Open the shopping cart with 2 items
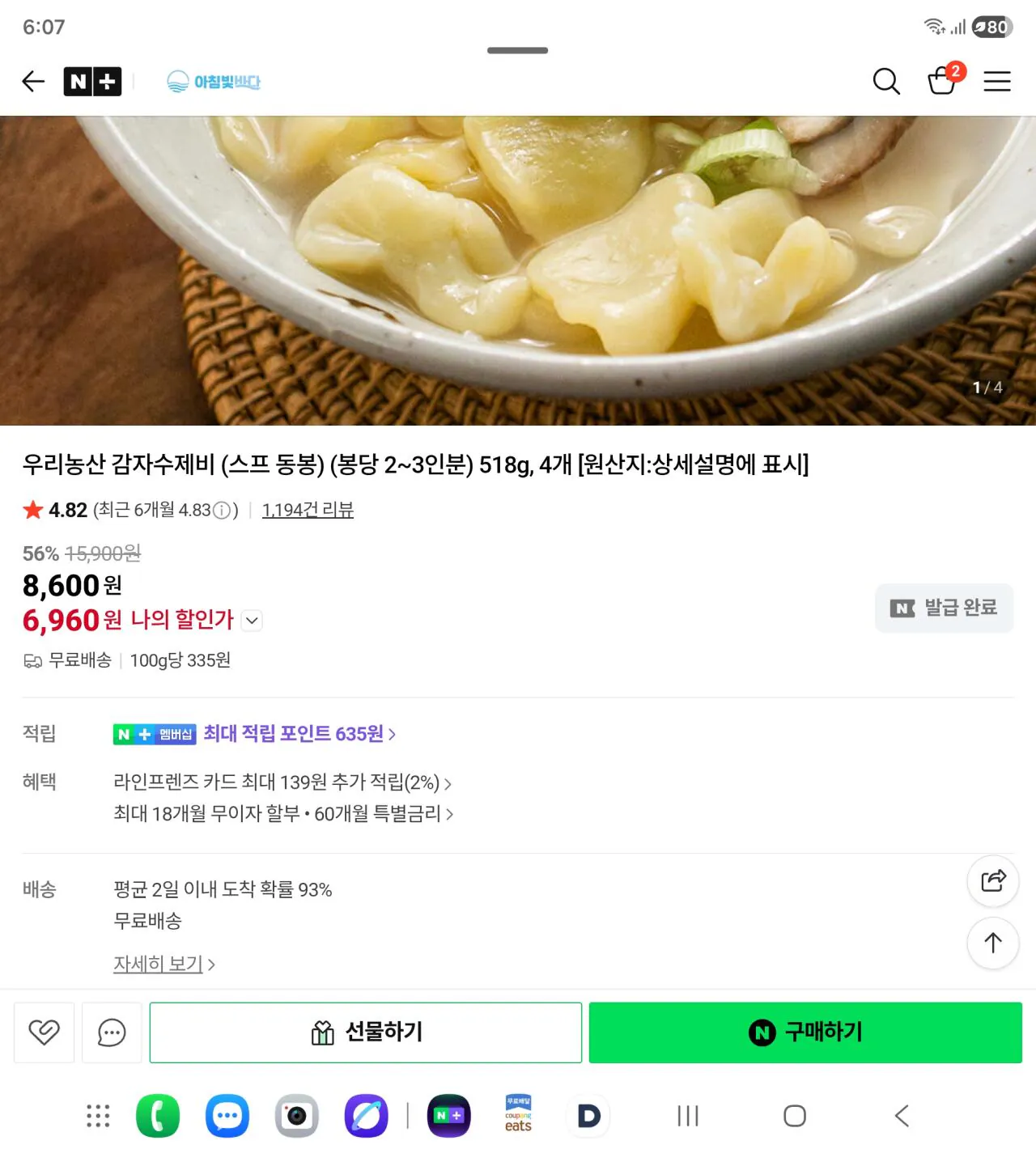 (x=941, y=82)
